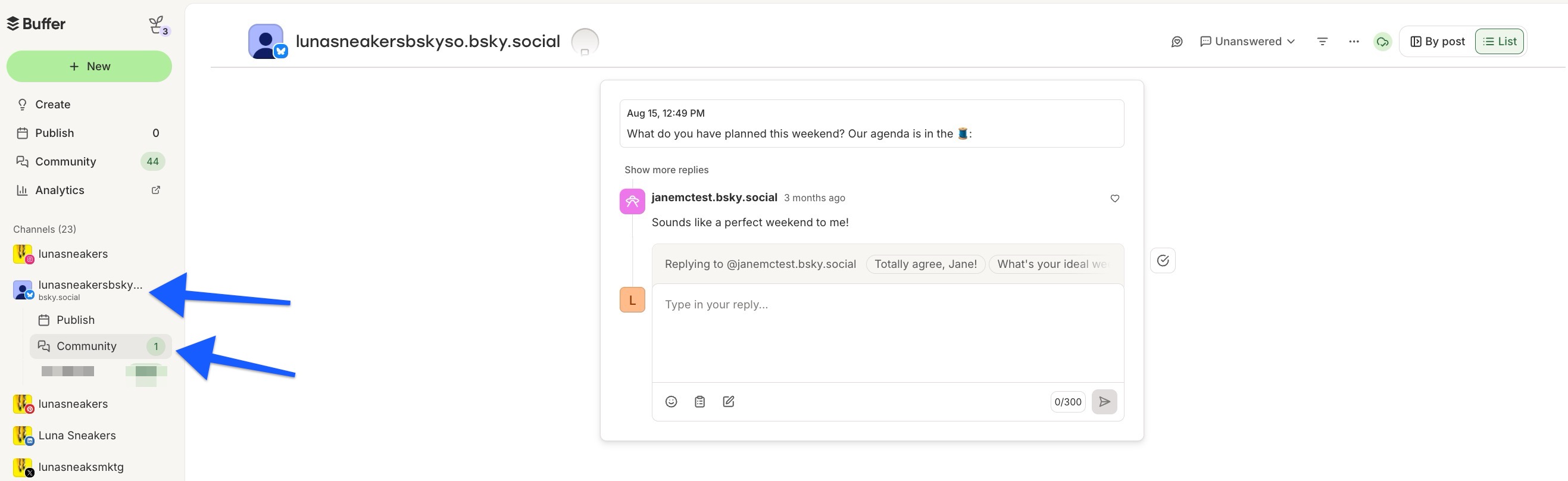
Task: Open top-level Community with 44 badge
Action: 89,162
